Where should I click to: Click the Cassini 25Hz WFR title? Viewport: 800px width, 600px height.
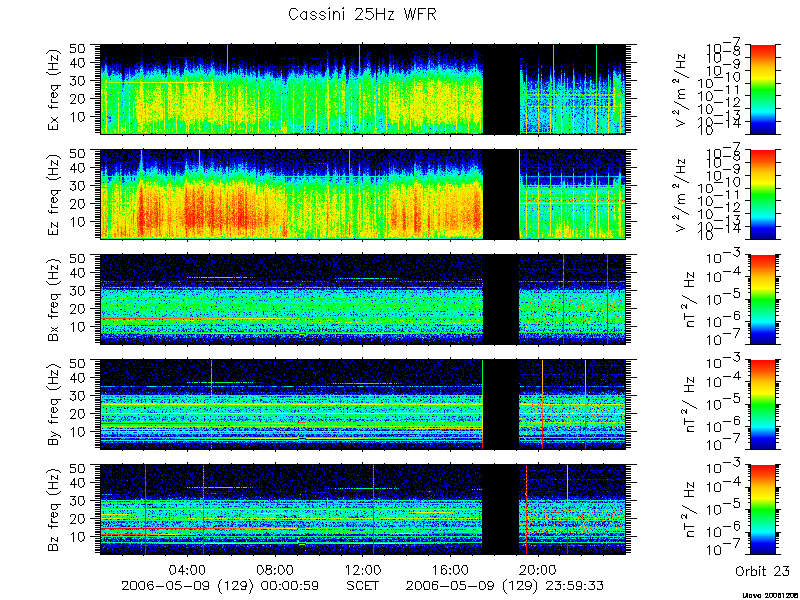click(x=362, y=14)
